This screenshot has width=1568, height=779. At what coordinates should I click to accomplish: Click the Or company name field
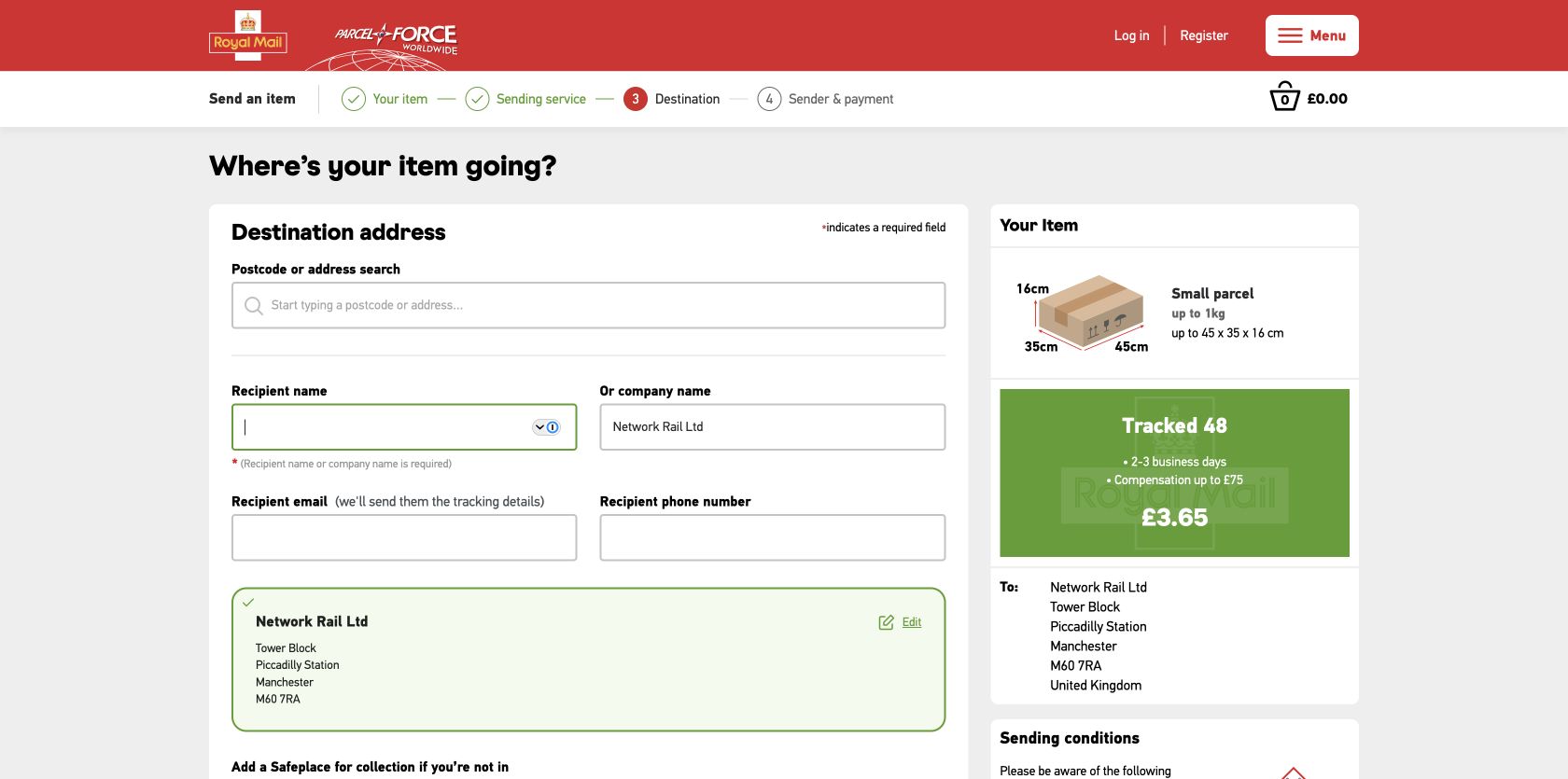(772, 427)
